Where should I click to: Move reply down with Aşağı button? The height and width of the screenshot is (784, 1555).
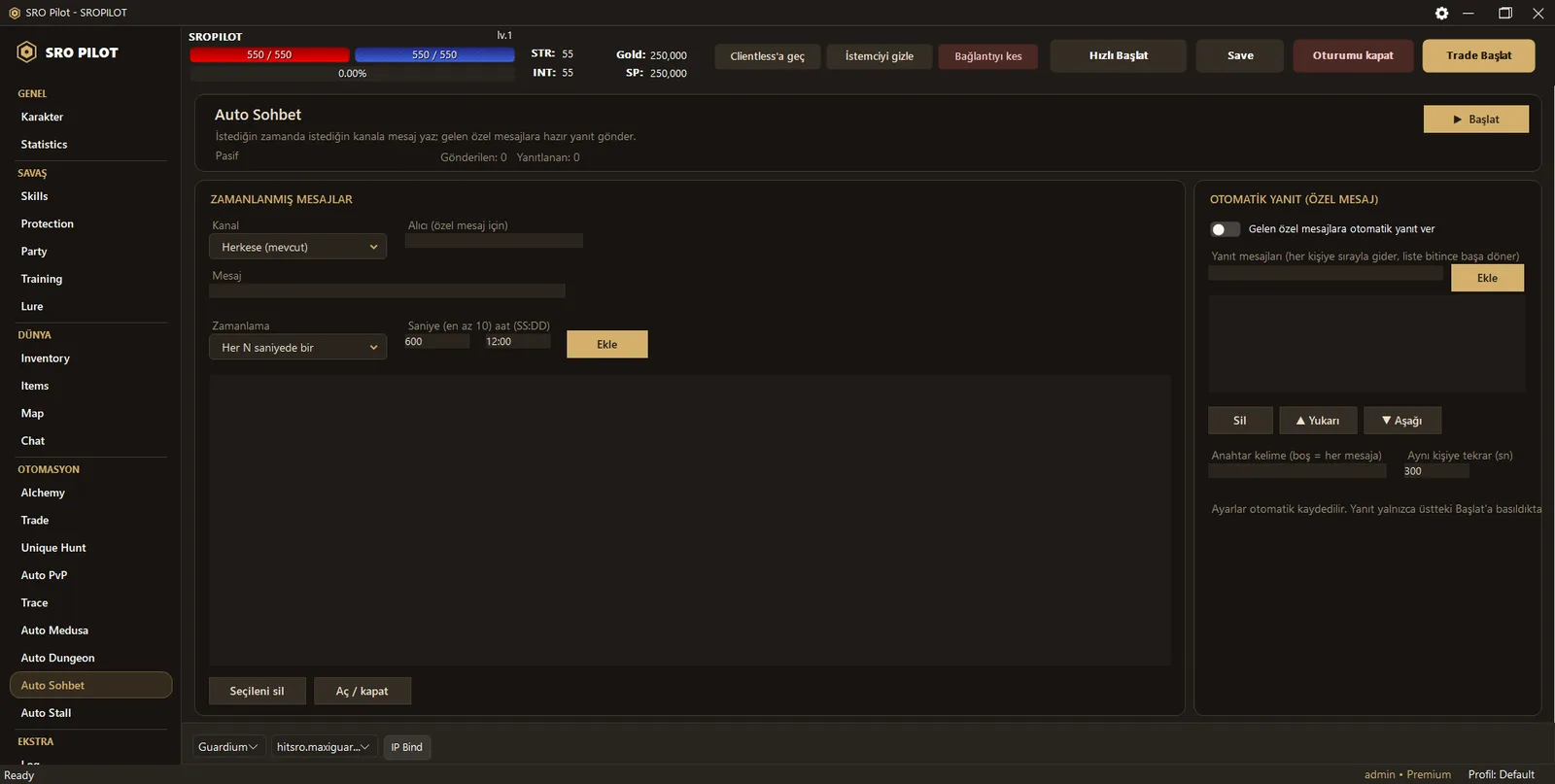point(1402,421)
